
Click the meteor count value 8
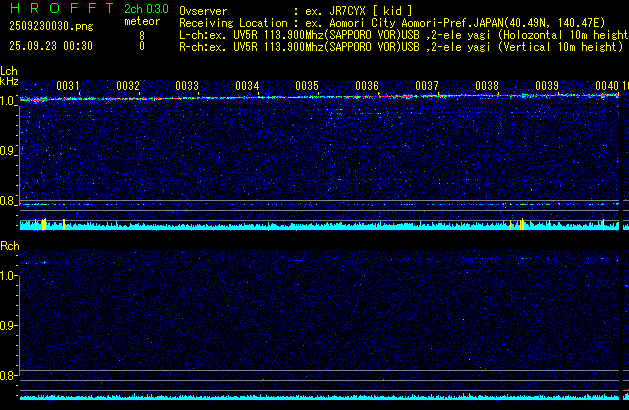(142, 34)
